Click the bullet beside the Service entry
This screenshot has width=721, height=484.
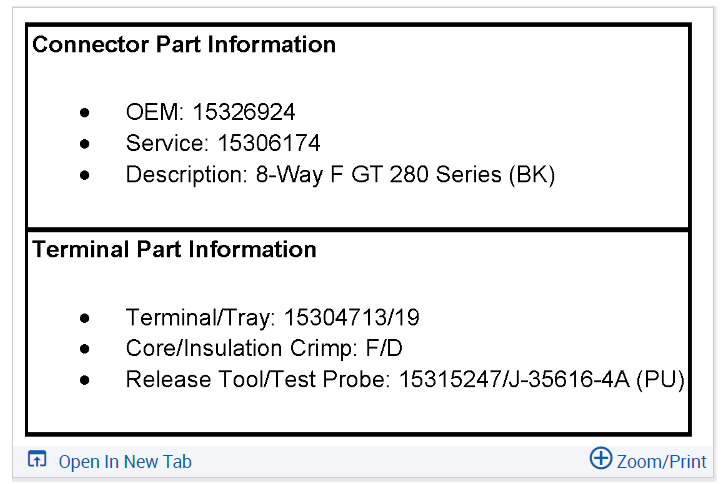[85, 143]
